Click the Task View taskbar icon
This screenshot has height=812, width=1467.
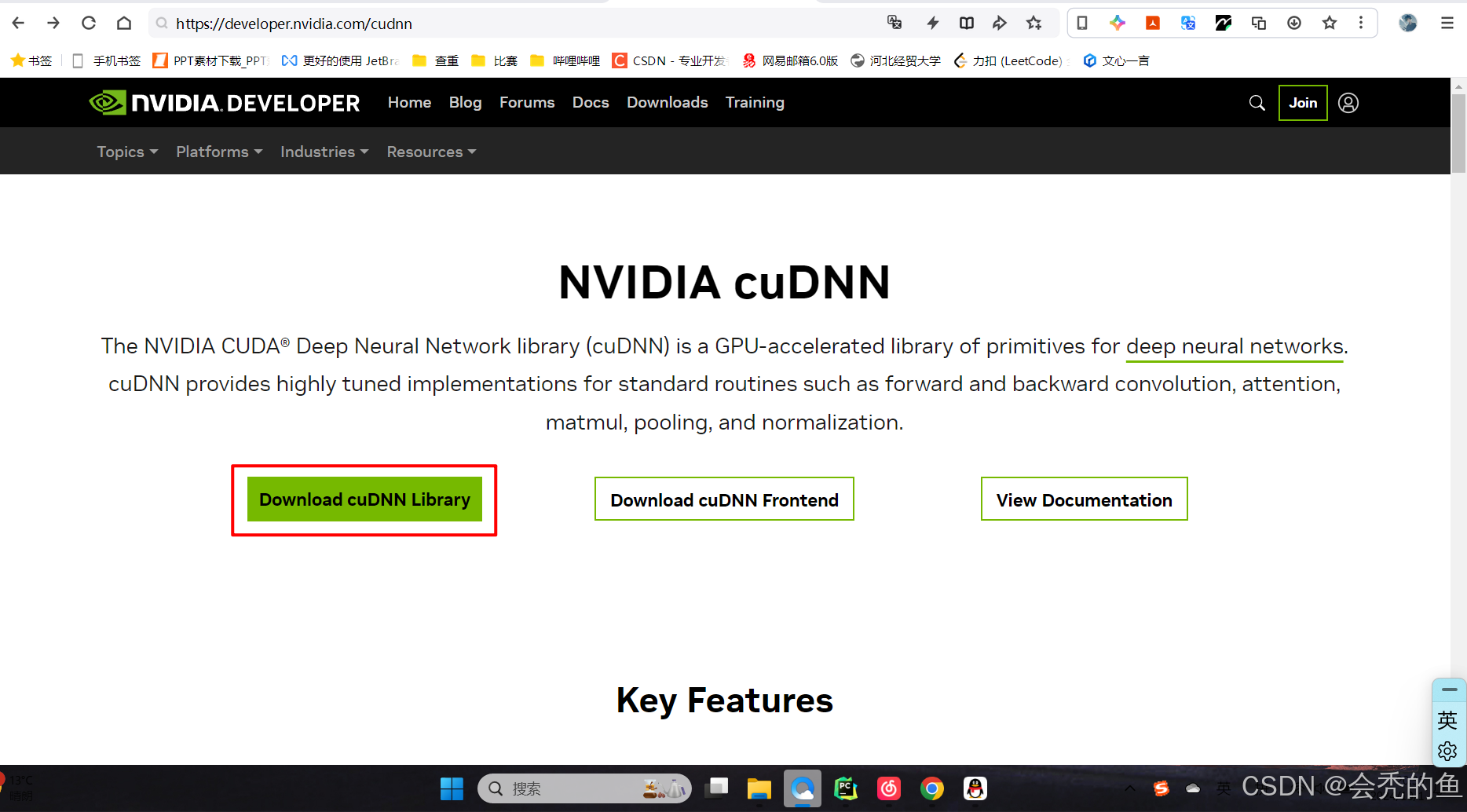tap(716, 788)
